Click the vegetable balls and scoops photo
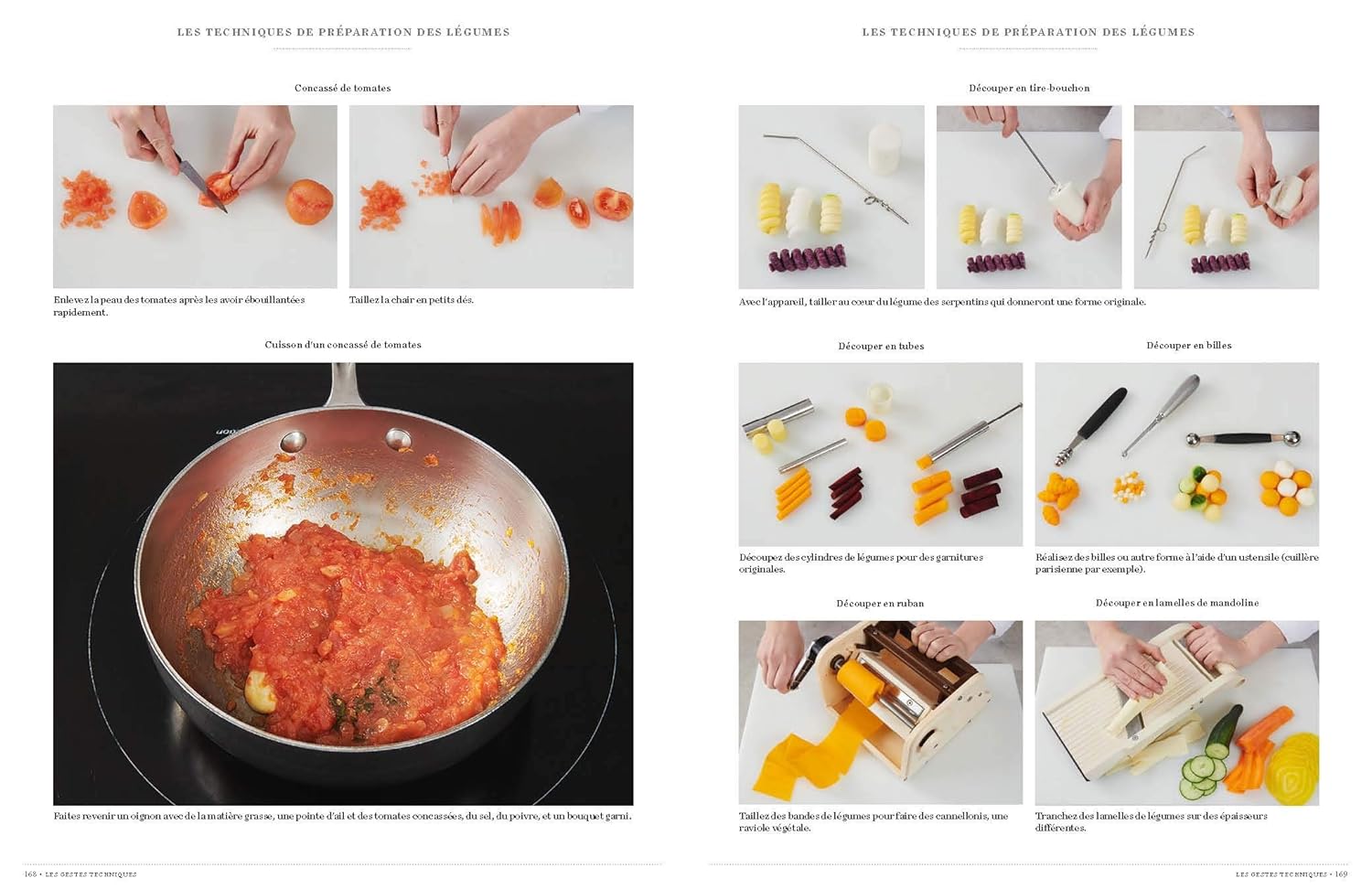 pos(1177,455)
